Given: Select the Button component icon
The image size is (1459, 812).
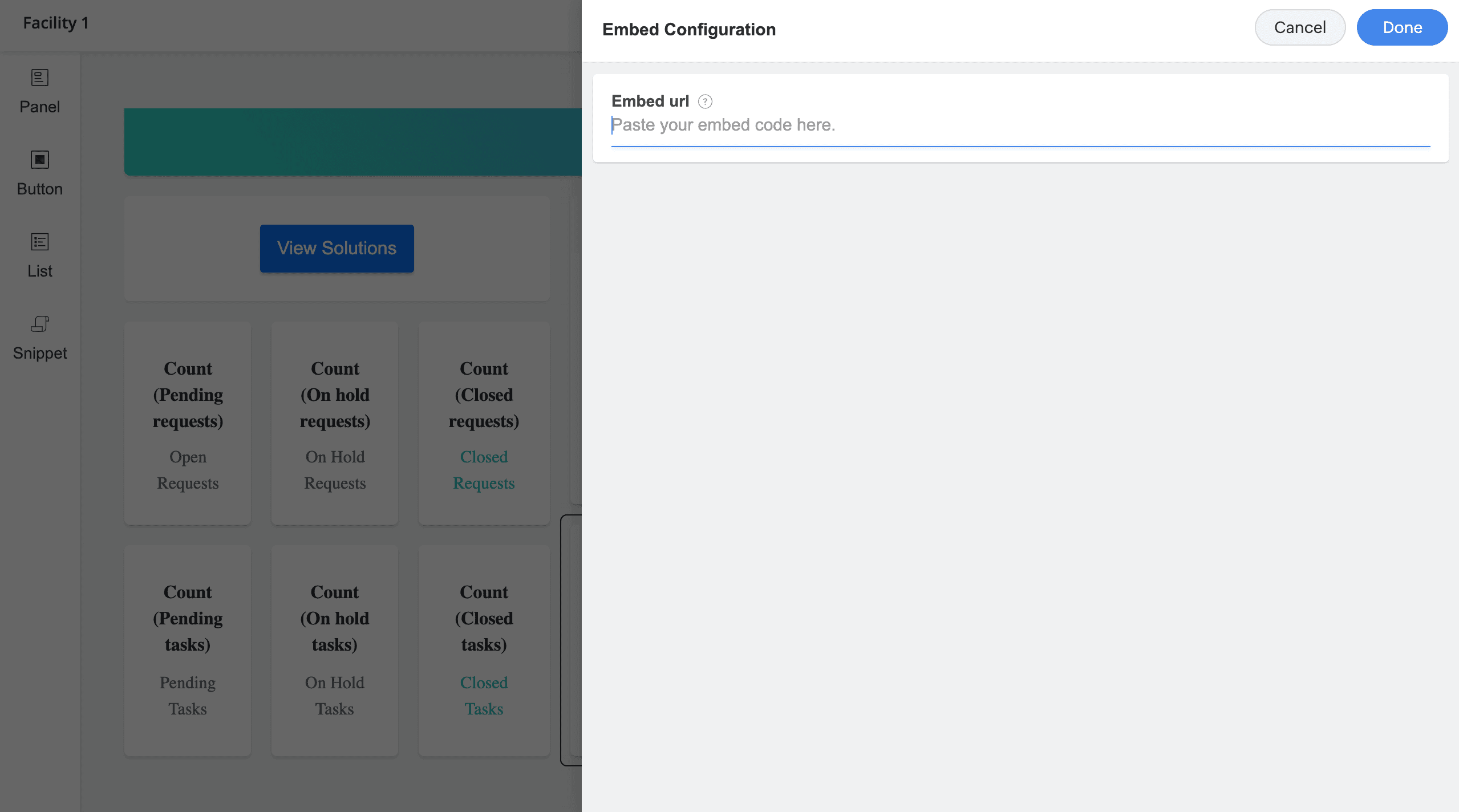Looking at the screenshot, I should [x=39, y=160].
